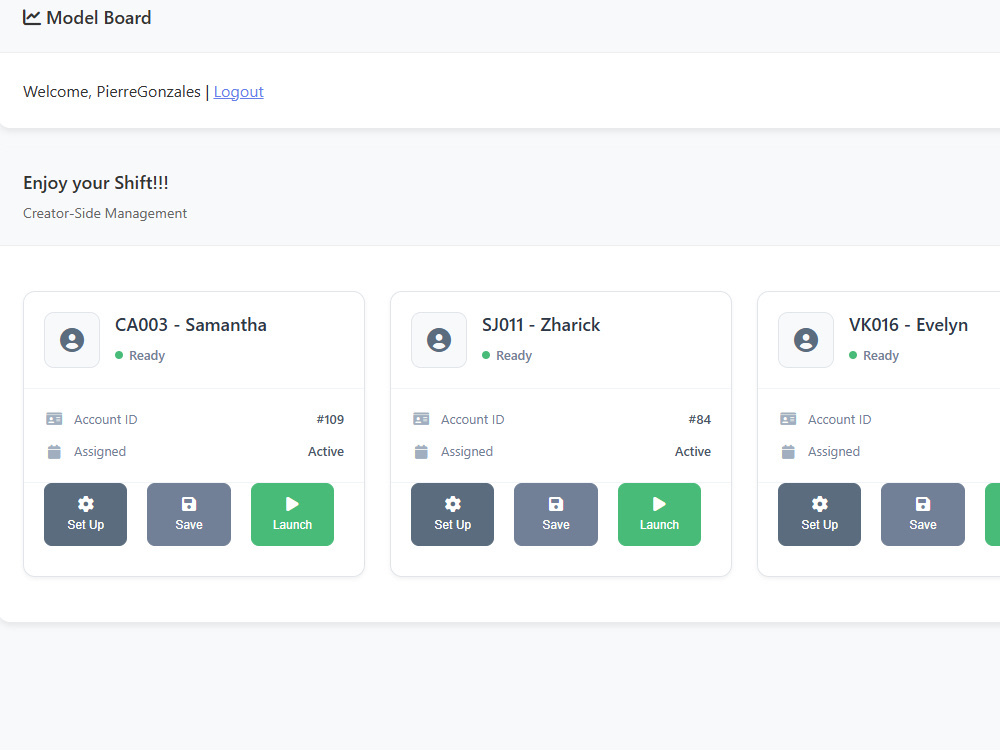Click the Account ID label in Samantha's card
Viewport: 1000px width, 750px height.
[x=105, y=420]
